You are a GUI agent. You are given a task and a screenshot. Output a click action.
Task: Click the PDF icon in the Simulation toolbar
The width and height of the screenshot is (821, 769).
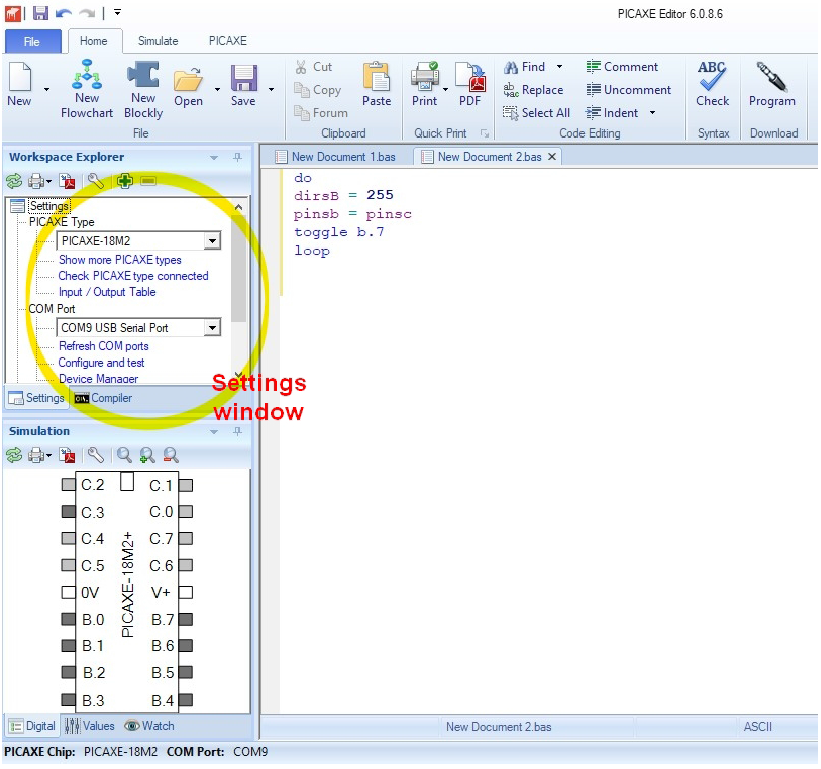click(67, 455)
